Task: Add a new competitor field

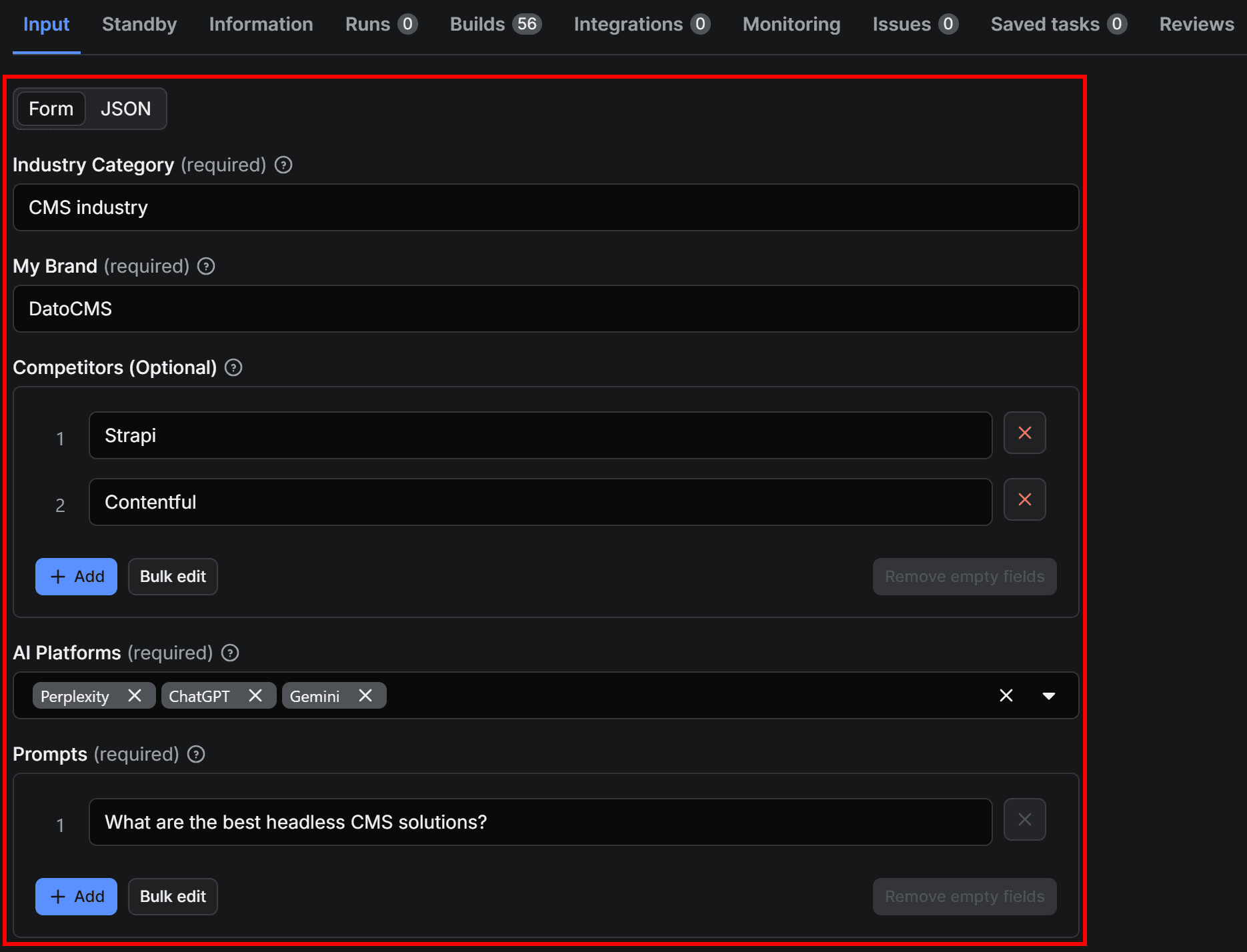Action: [x=75, y=576]
